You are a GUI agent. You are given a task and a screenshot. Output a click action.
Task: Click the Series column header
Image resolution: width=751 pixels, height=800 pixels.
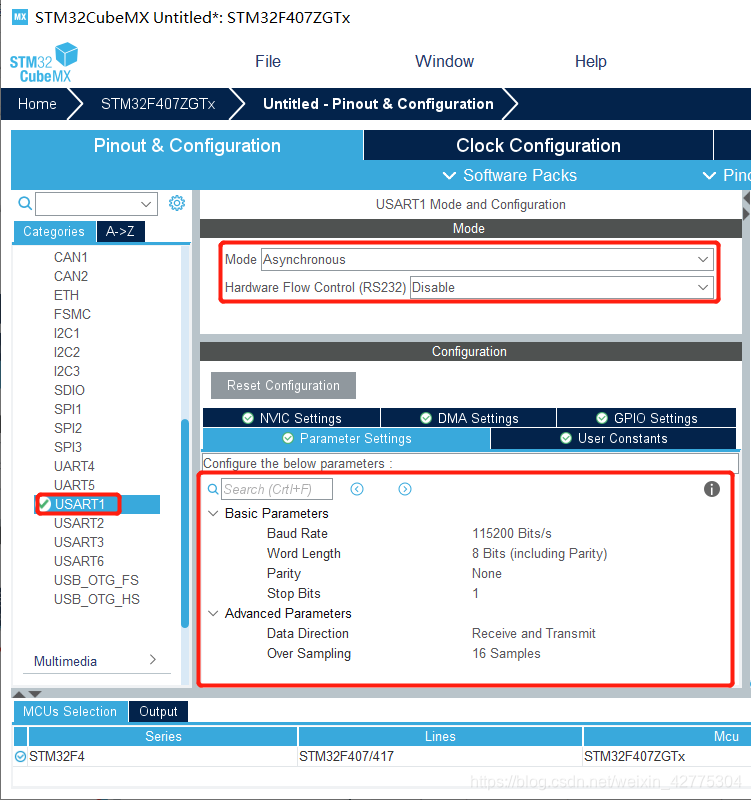coord(163,736)
